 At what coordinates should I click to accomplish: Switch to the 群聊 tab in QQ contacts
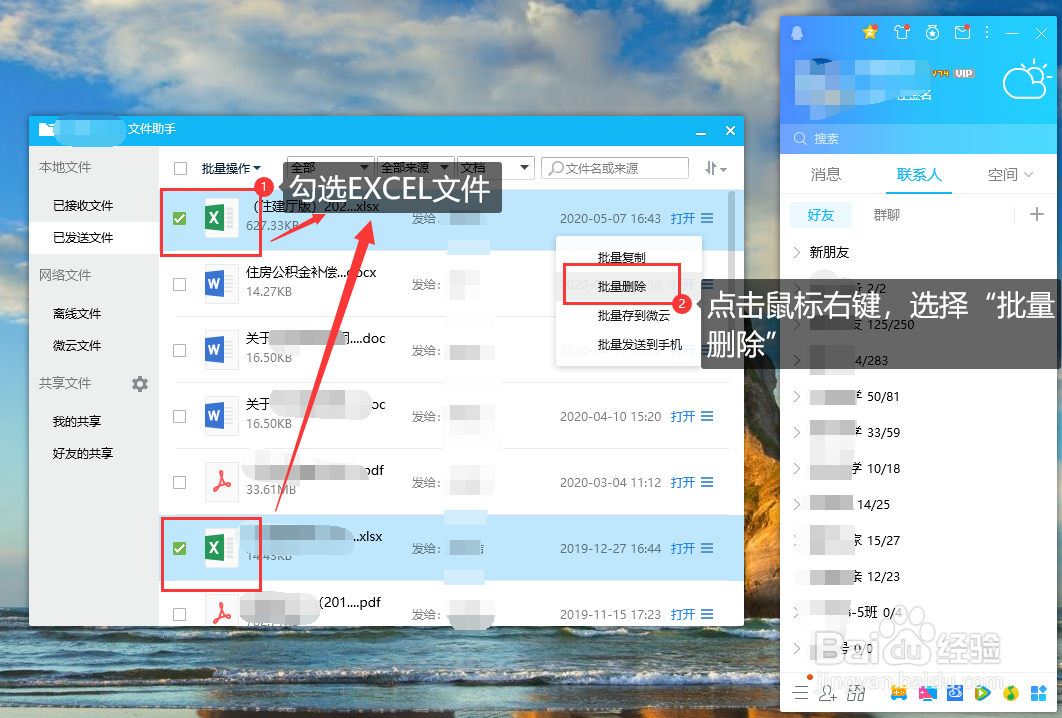click(x=887, y=215)
